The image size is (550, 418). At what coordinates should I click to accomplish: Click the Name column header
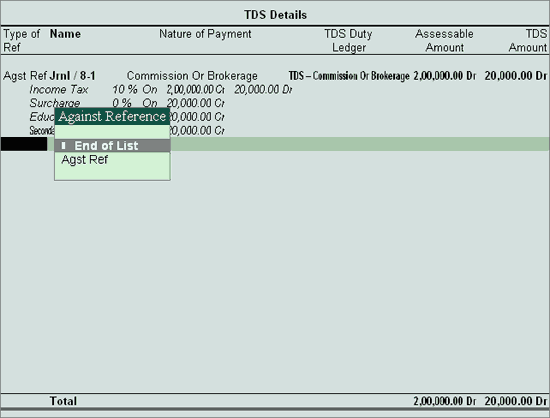(65, 34)
